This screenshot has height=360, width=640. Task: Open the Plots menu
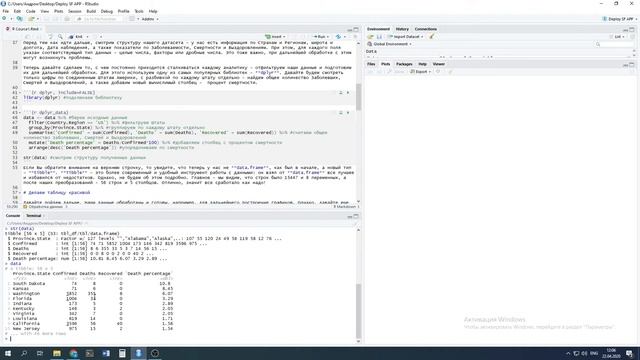coord(59,11)
